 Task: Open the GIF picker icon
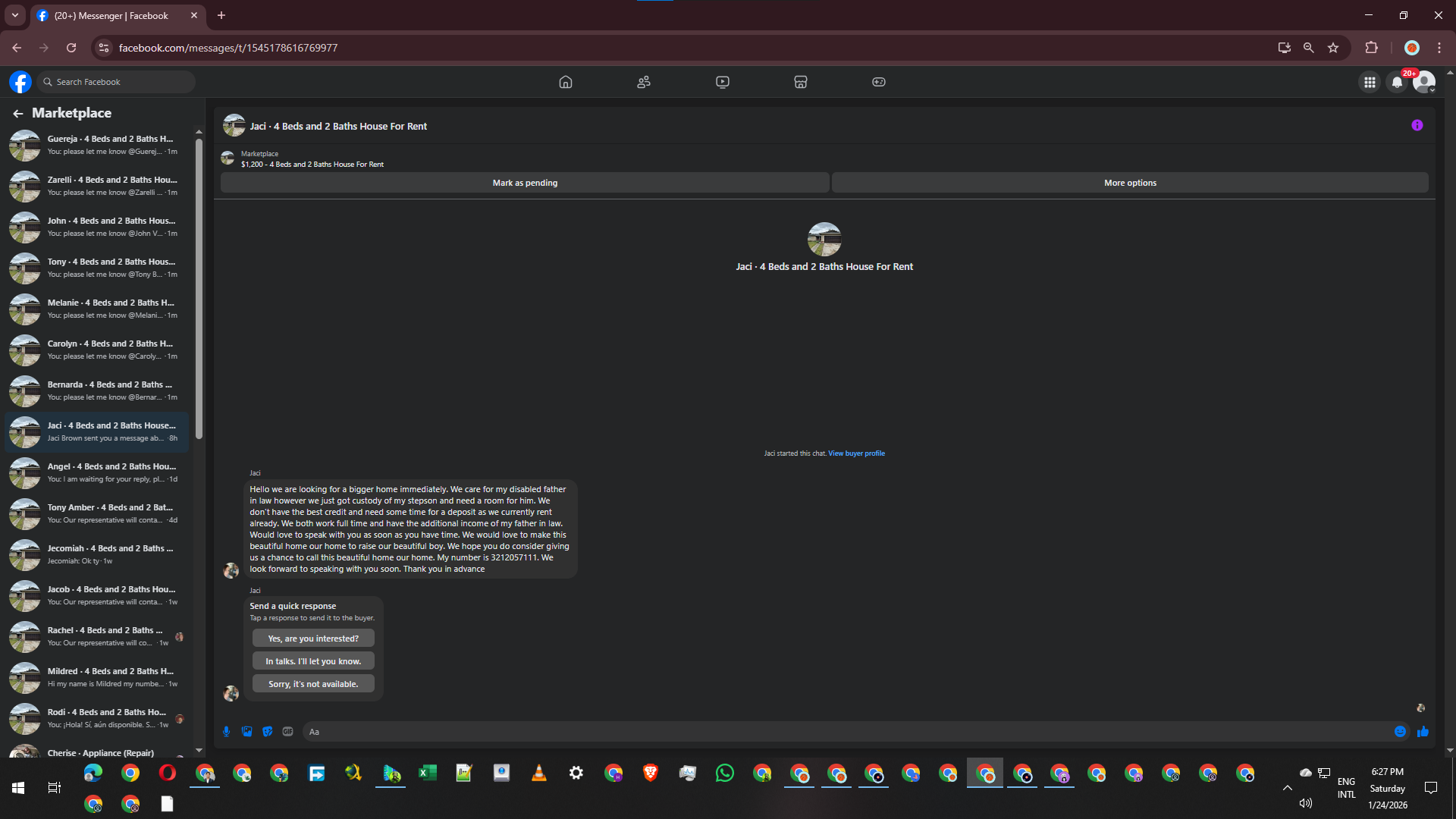pos(287,731)
